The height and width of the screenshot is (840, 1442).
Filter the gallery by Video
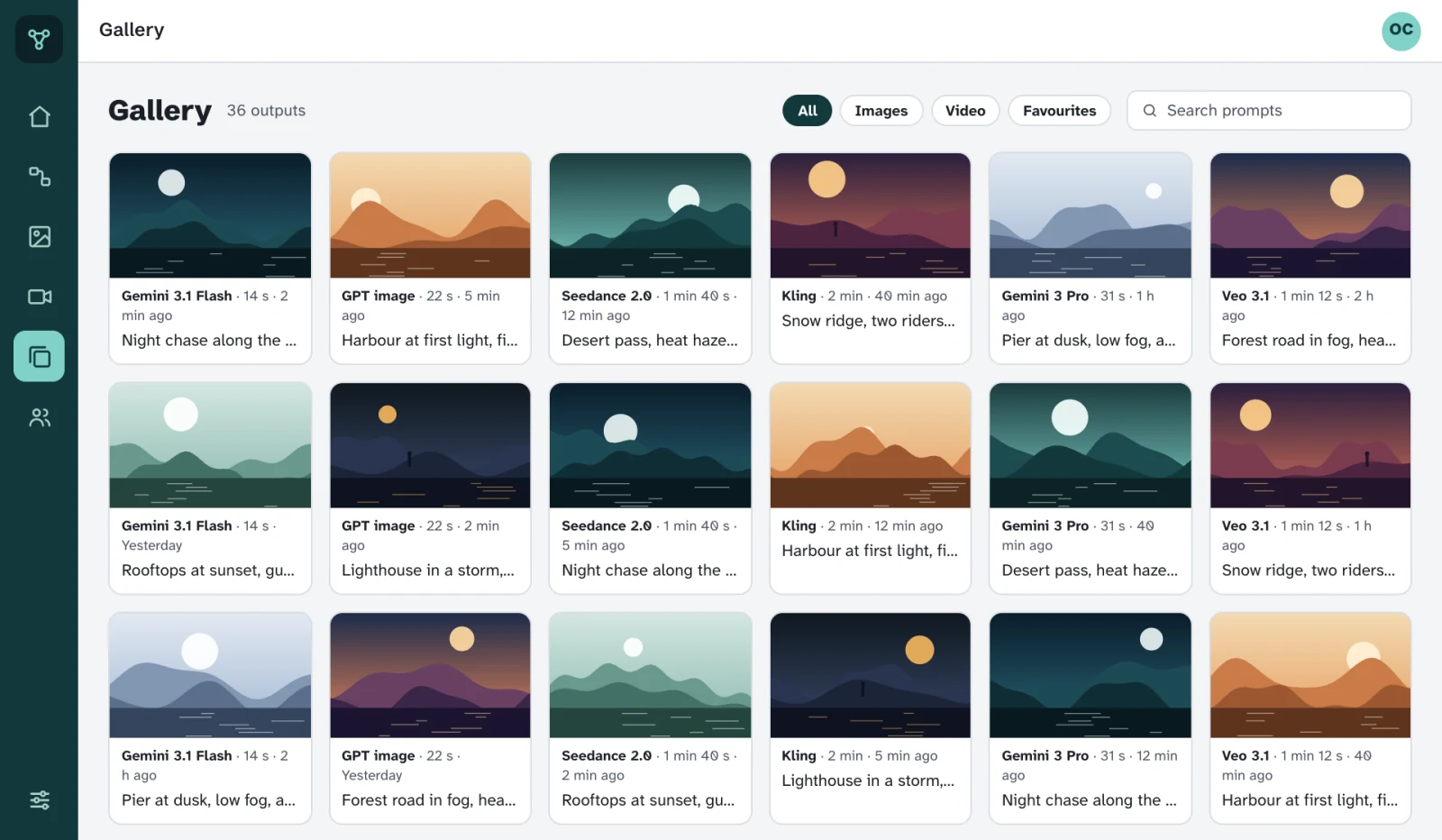click(965, 111)
